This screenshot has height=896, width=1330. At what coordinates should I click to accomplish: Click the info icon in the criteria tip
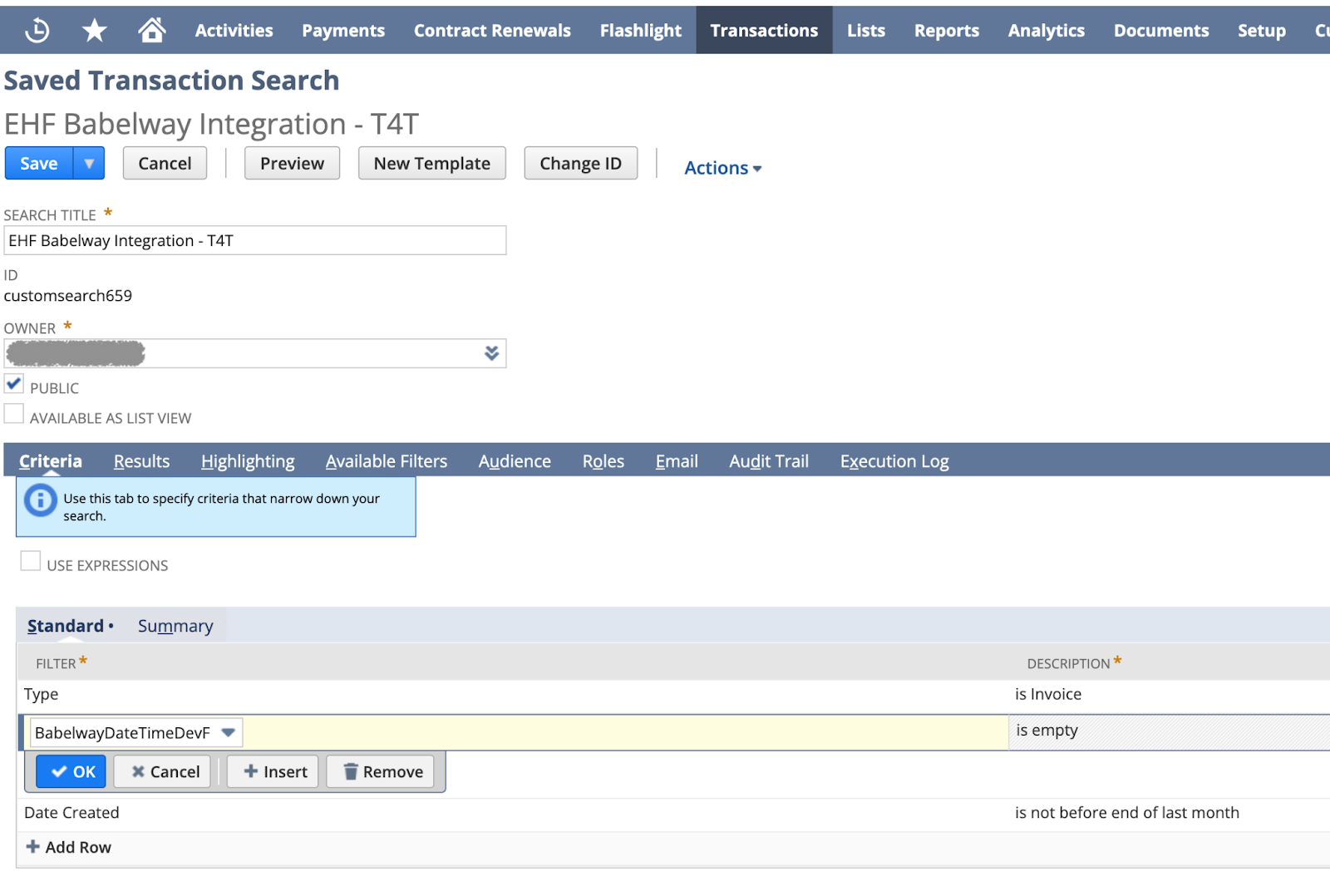coord(40,500)
